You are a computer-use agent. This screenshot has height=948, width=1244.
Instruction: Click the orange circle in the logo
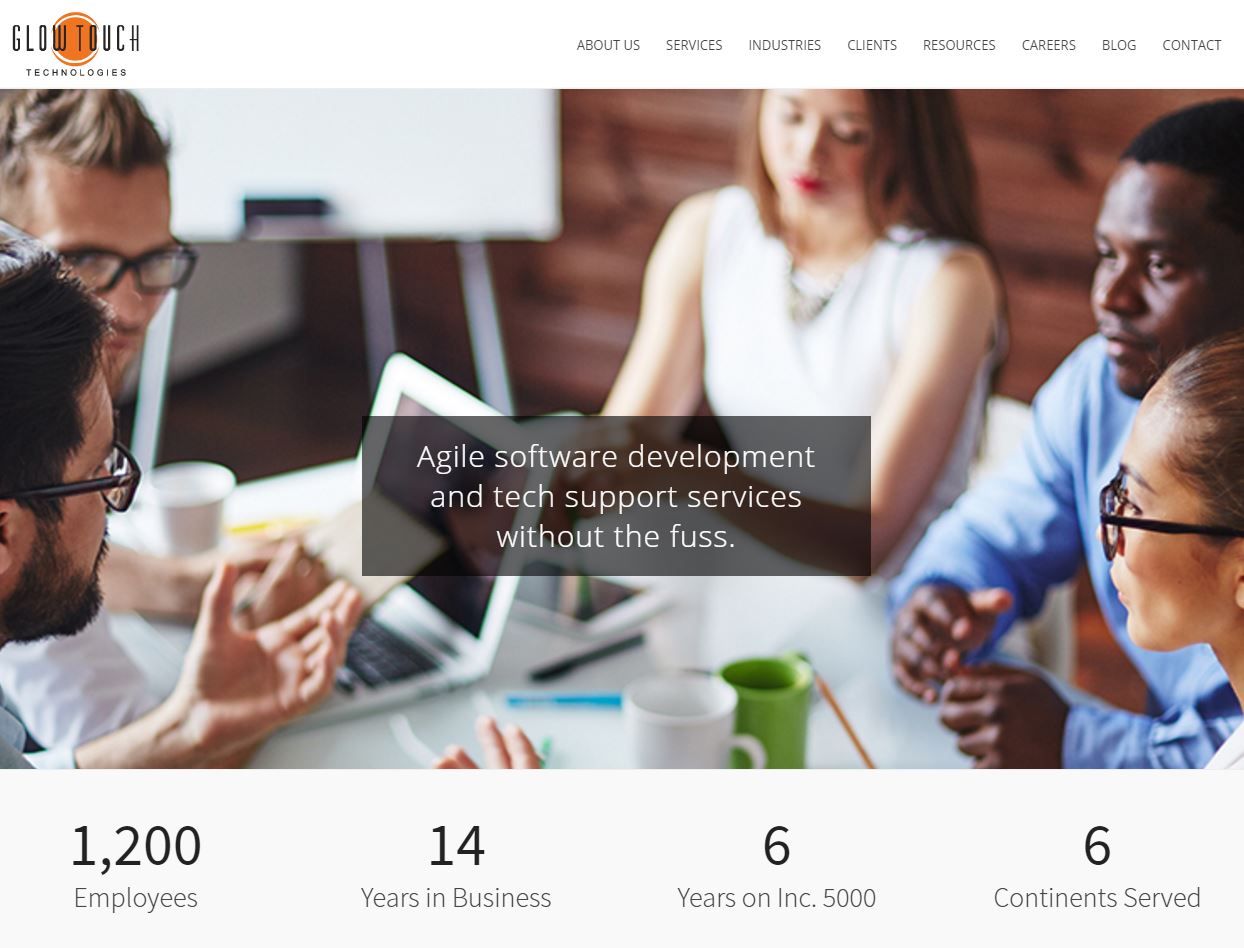pos(75,39)
